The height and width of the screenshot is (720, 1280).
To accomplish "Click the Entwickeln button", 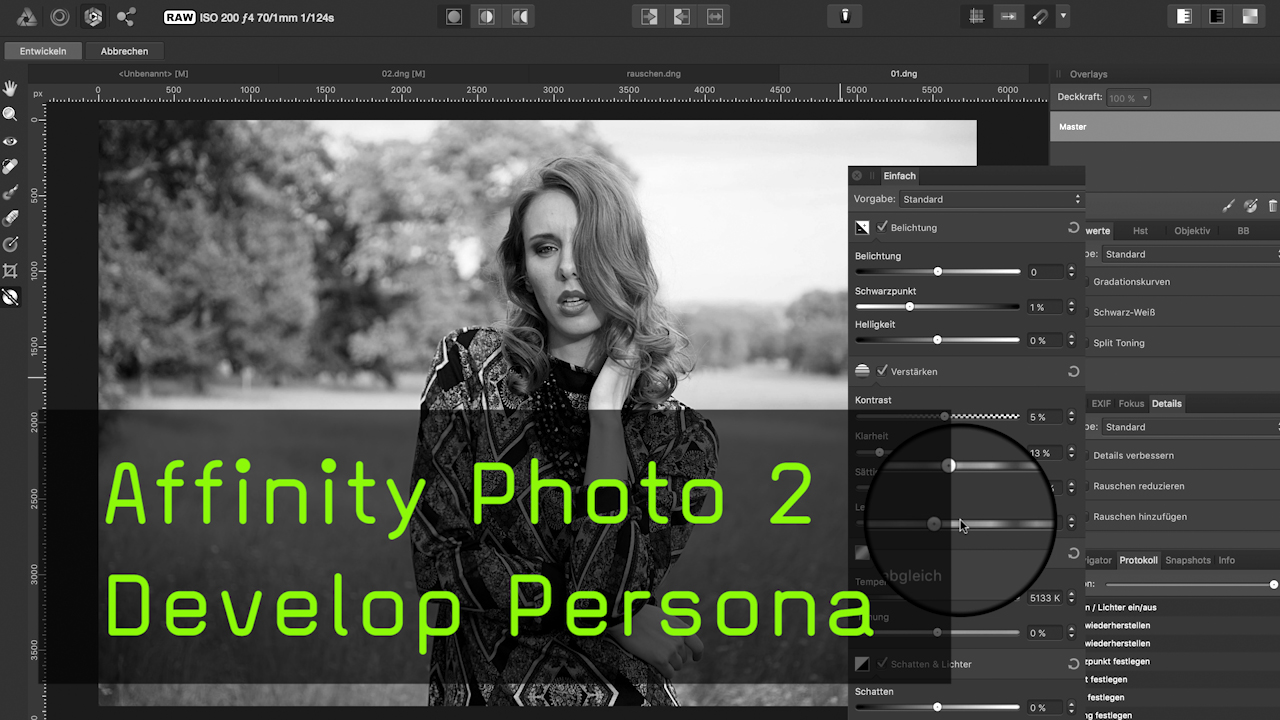I will coord(43,51).
